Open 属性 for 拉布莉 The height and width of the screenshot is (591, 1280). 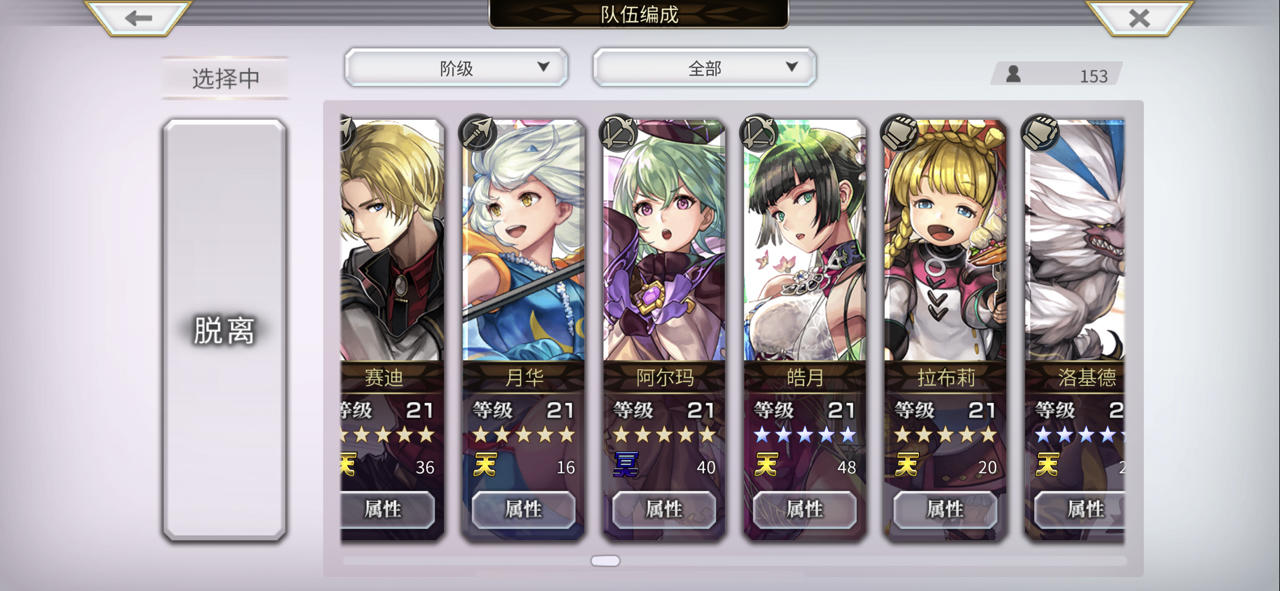coord(945,510)
